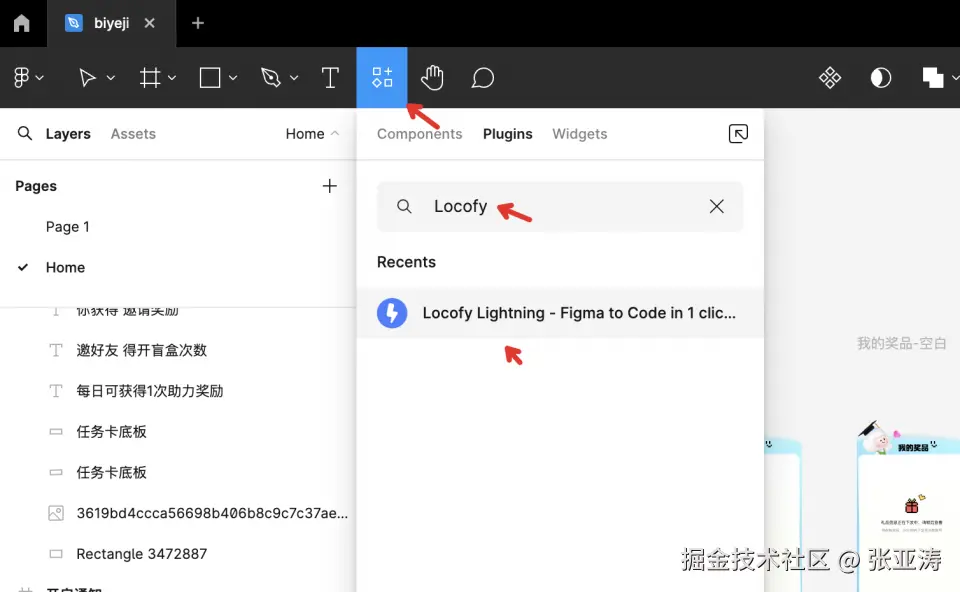
Task: Open a new tab with plus
Action: tap(198, 23)
